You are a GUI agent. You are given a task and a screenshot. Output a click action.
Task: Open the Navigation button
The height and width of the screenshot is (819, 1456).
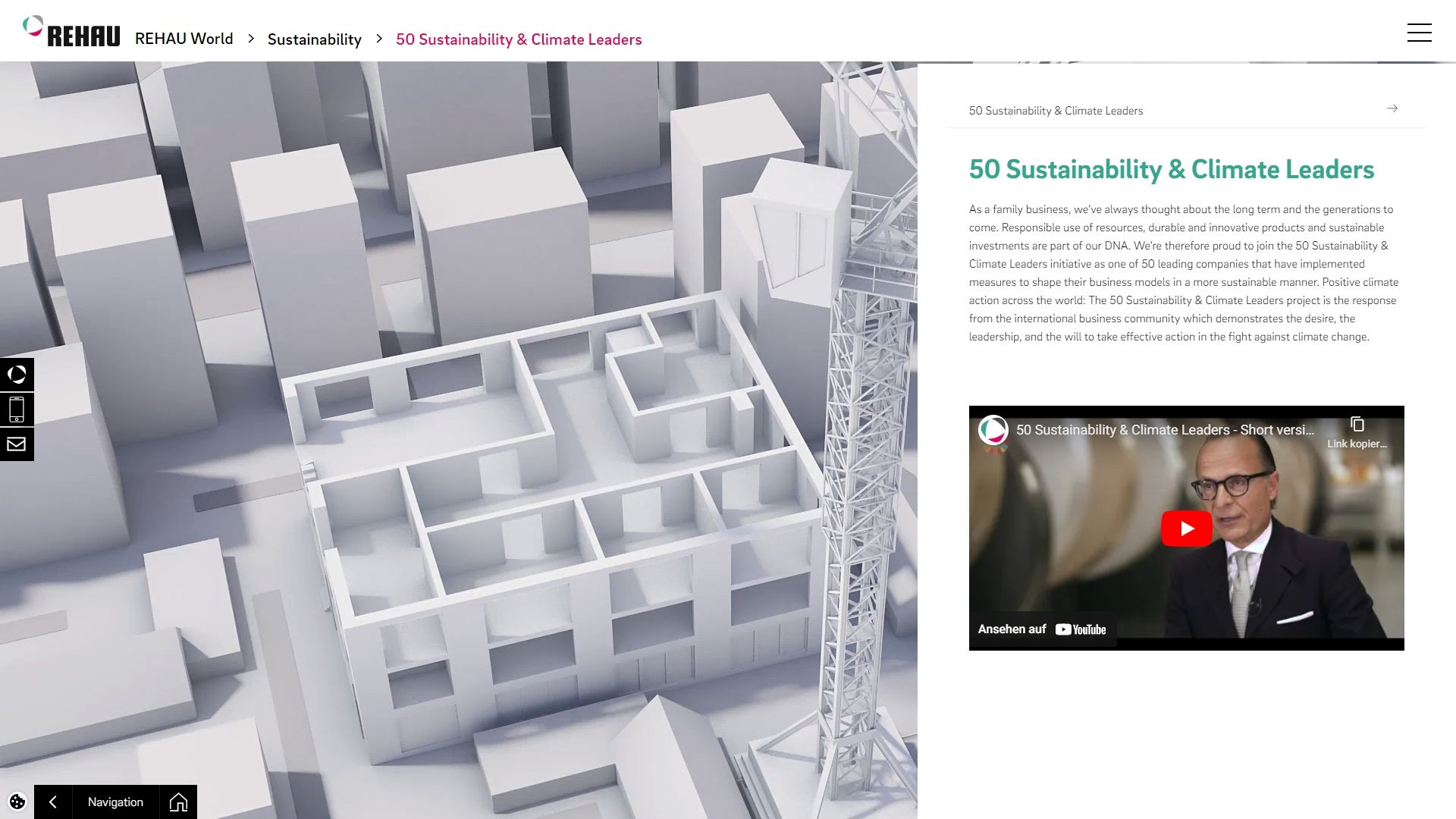pyautogui.click(x=115, y=802)
